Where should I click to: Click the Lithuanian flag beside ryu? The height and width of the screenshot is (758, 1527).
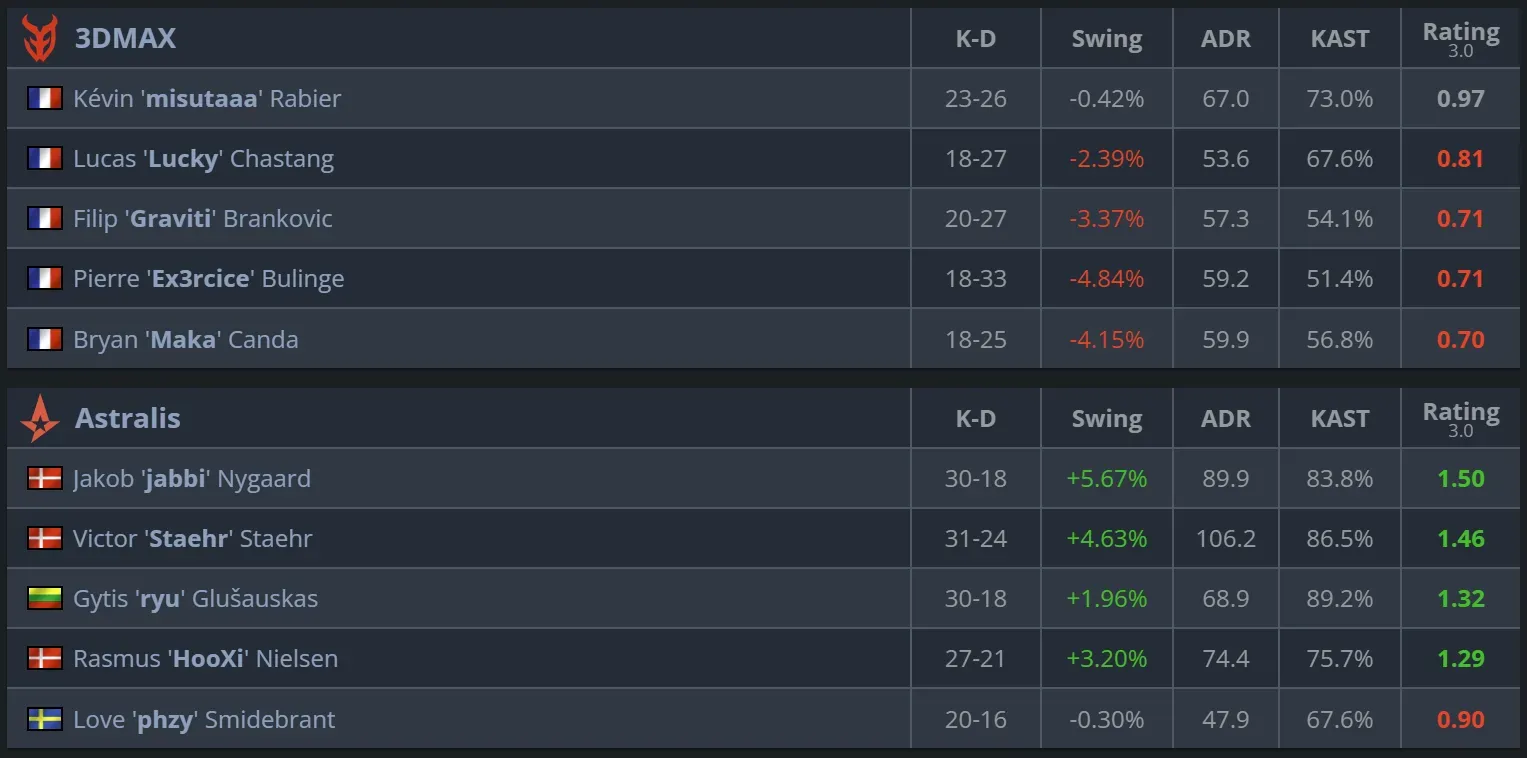click(45, 599)
